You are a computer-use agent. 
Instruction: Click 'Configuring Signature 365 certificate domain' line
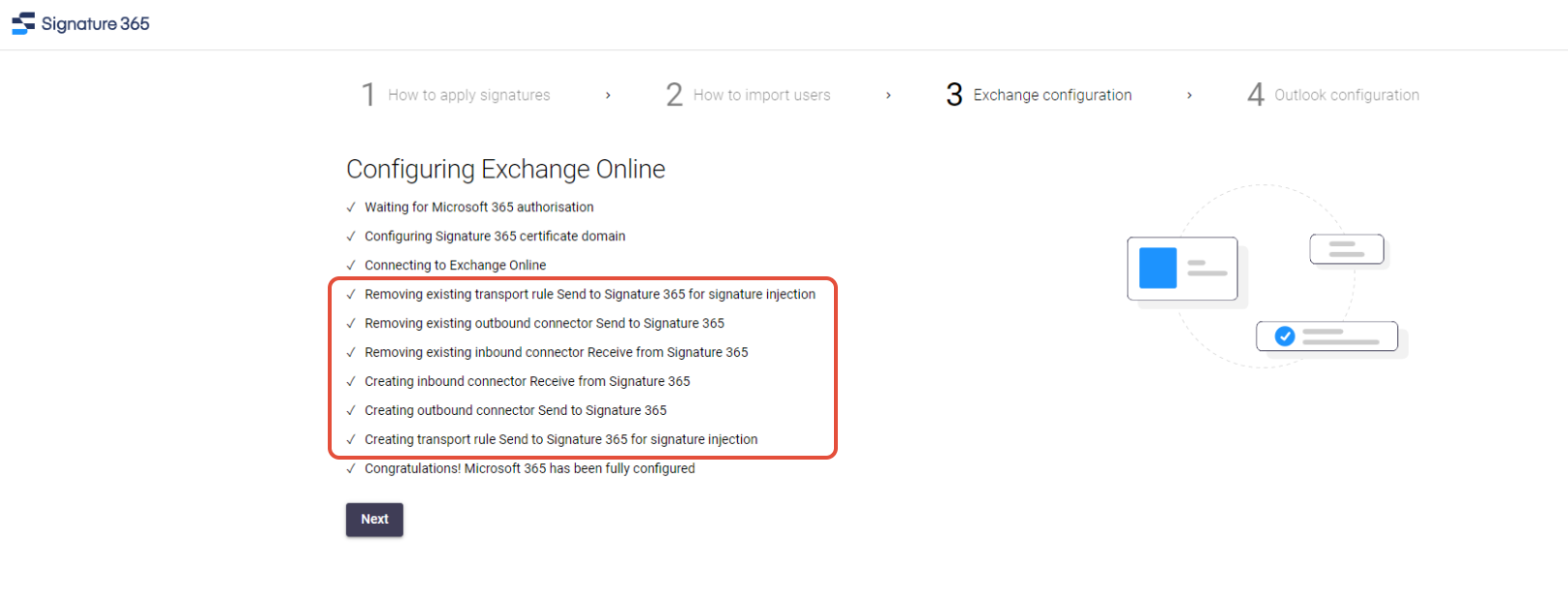click(495, 237)
